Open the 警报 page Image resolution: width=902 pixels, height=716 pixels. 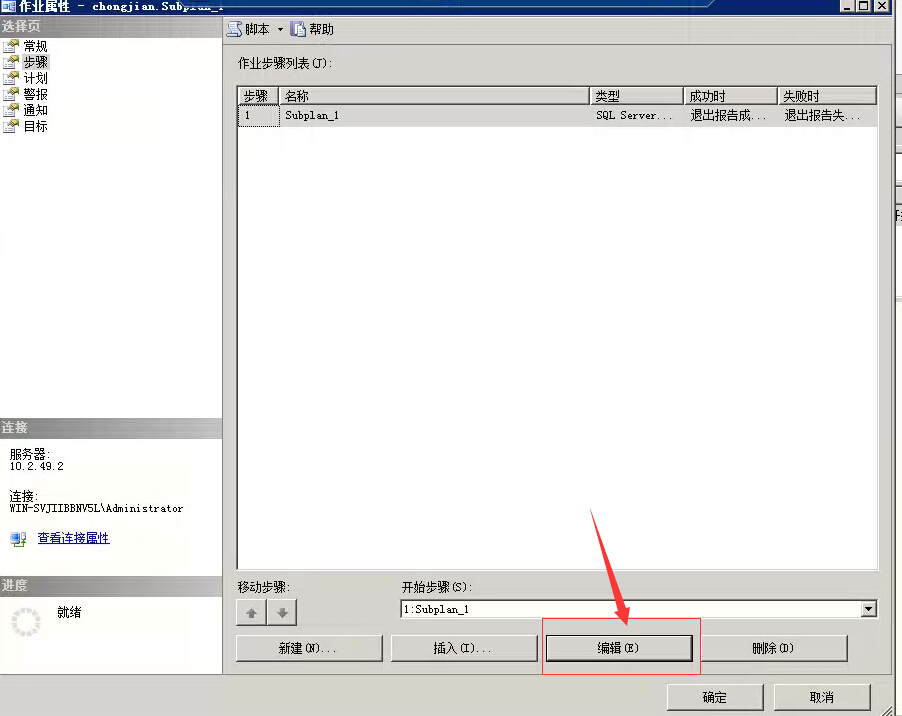(x=35, y=94)
